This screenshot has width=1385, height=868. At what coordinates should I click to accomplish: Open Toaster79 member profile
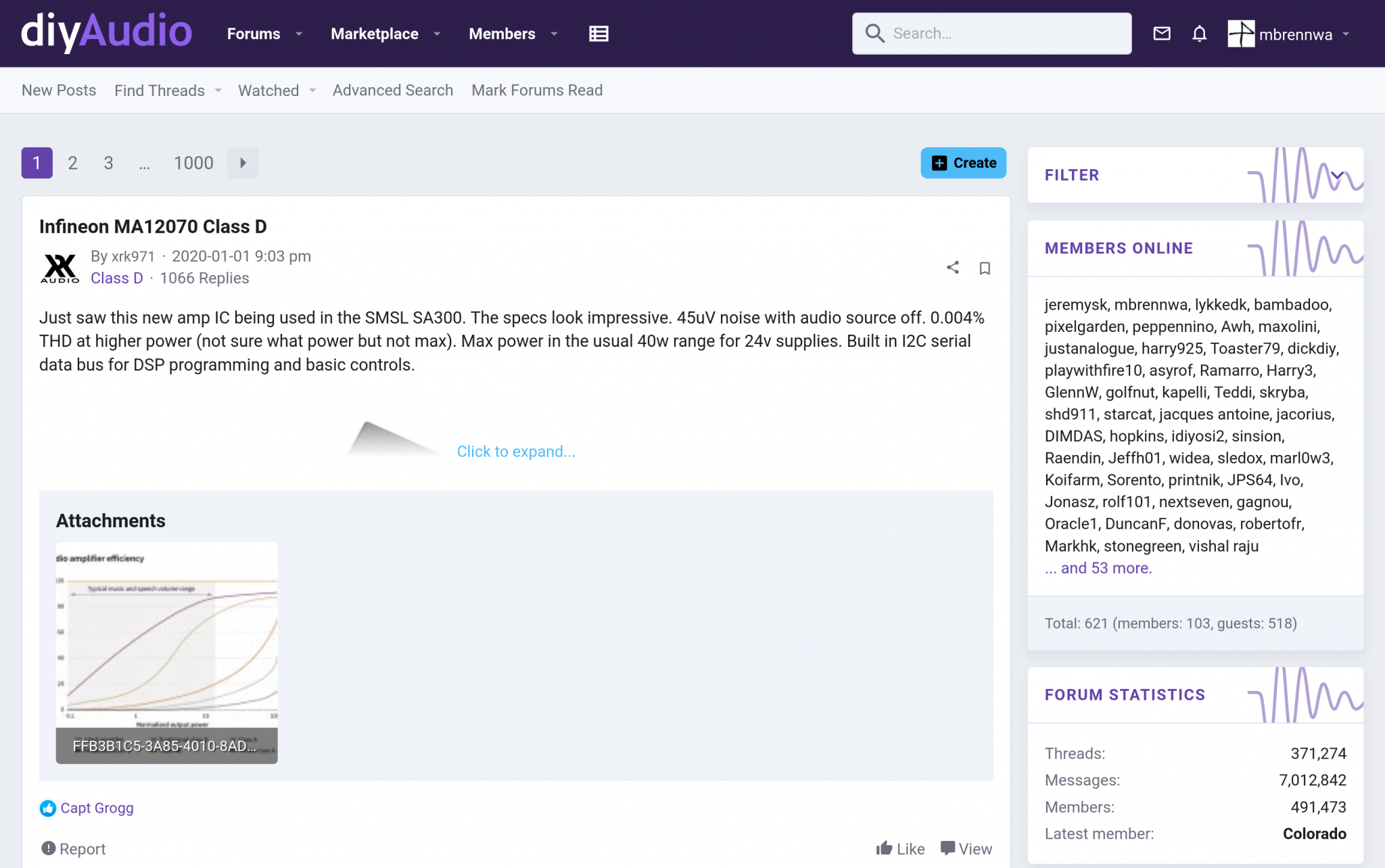pyautogui.click(x=1245, y=348)
